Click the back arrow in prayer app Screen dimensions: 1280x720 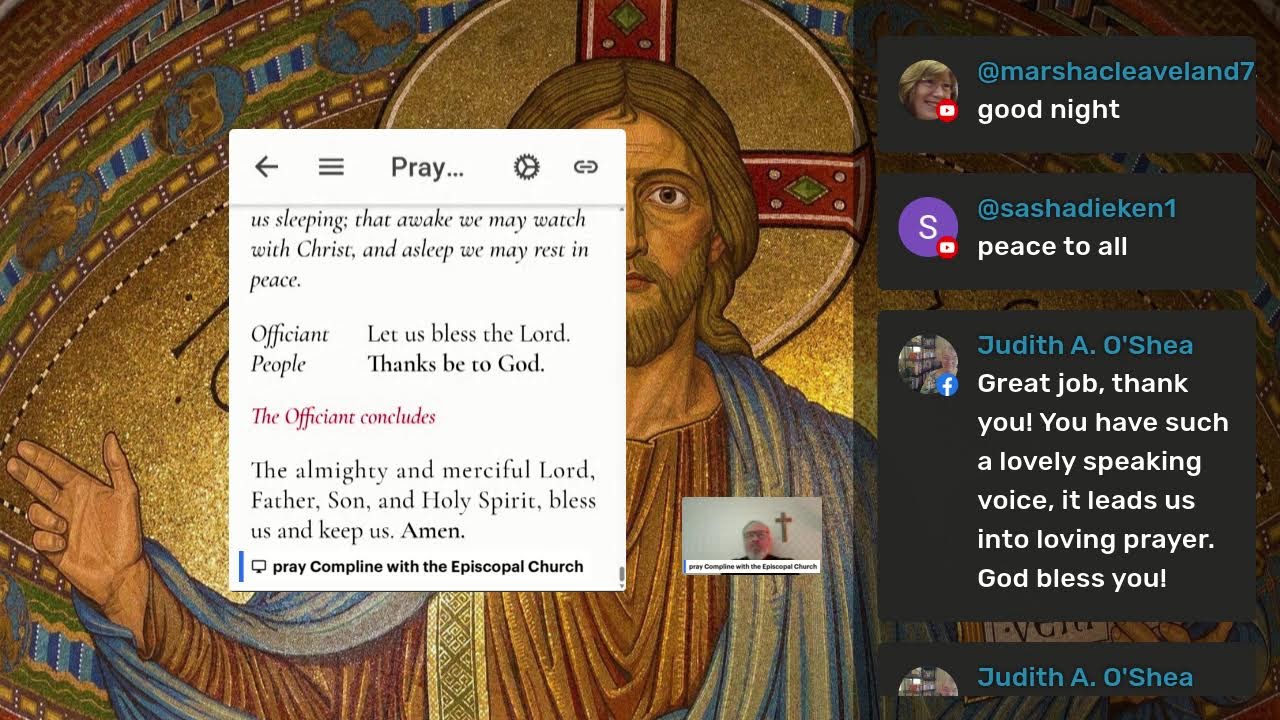pyautogui.click(x=266, y=167)
